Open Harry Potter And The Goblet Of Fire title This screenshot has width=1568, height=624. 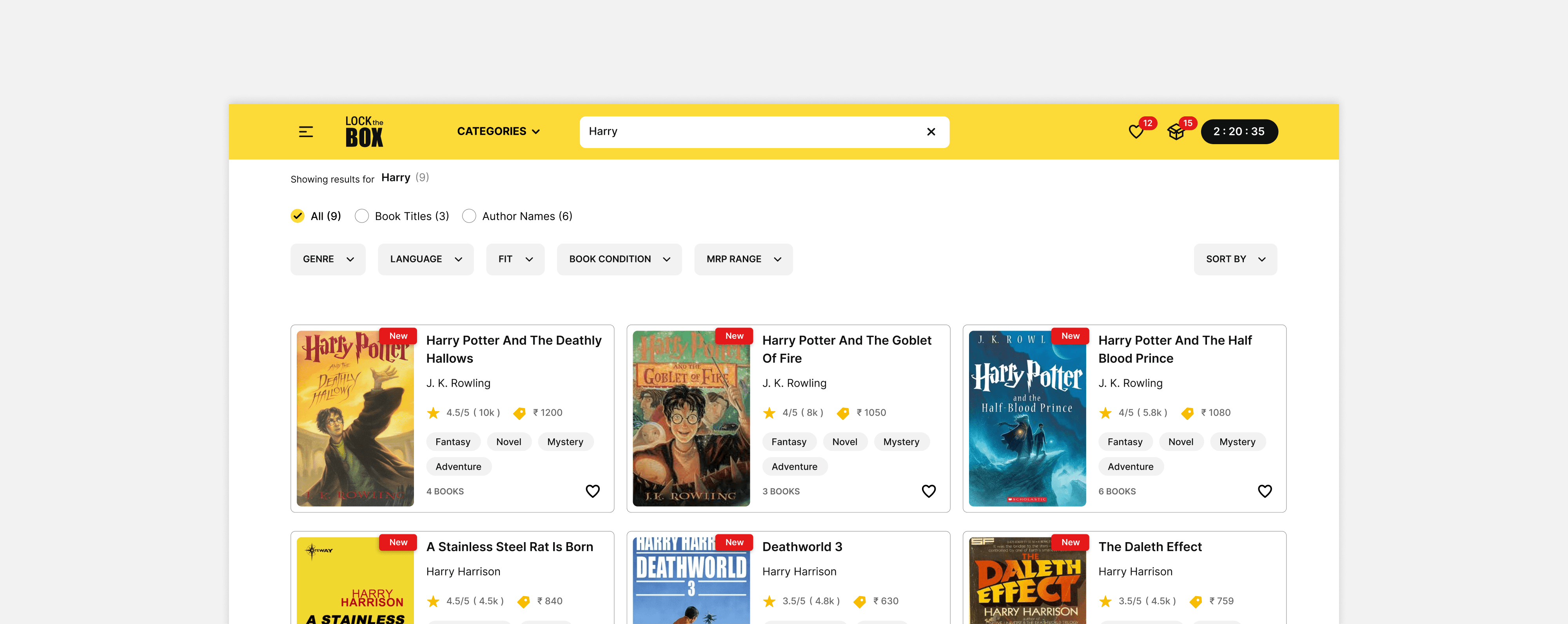pyautogui.click(x=846, y=349)
